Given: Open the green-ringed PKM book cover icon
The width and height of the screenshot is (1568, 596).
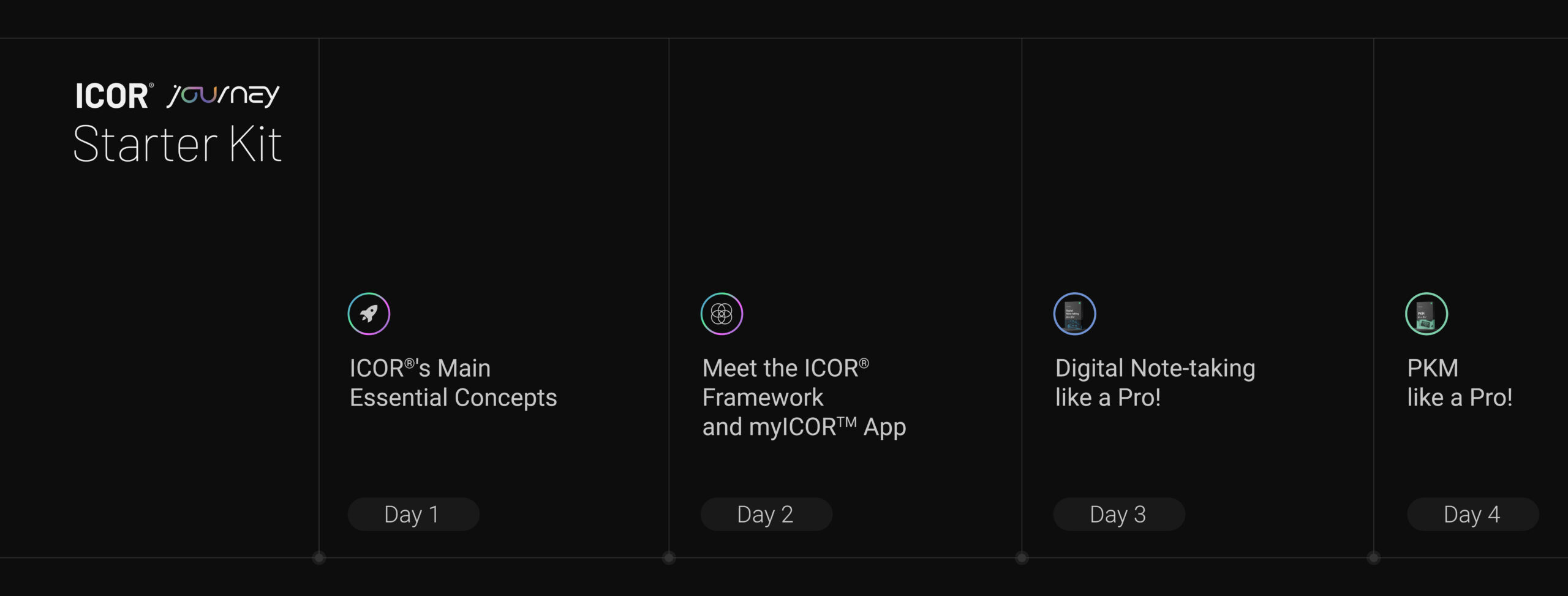Looking at the screenshot, I should 1427,314.
